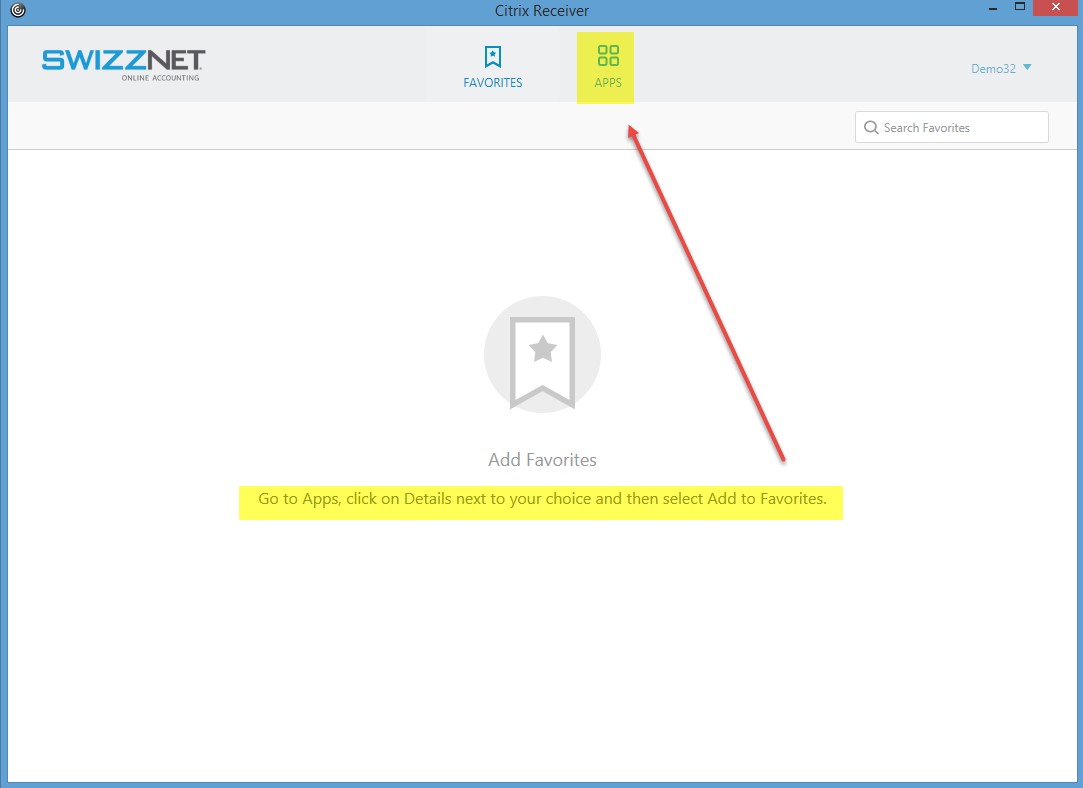This screenshot has width=1083, height=788.
Task: Close the Citrix Receiver window
Action: point(1055,8)
